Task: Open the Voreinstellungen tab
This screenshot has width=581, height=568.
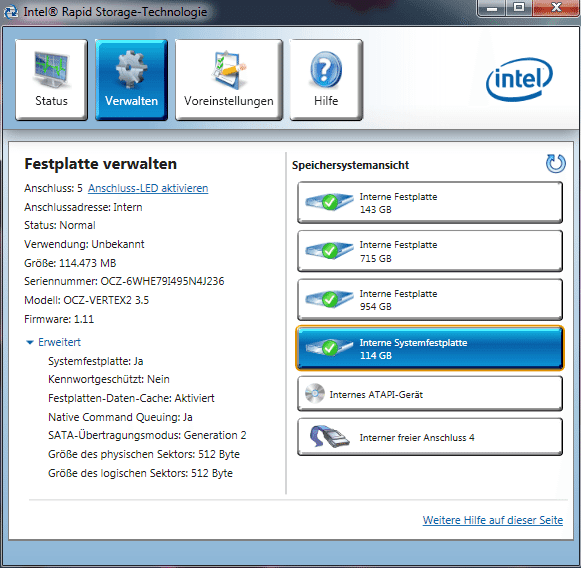Action: (229, 80)
